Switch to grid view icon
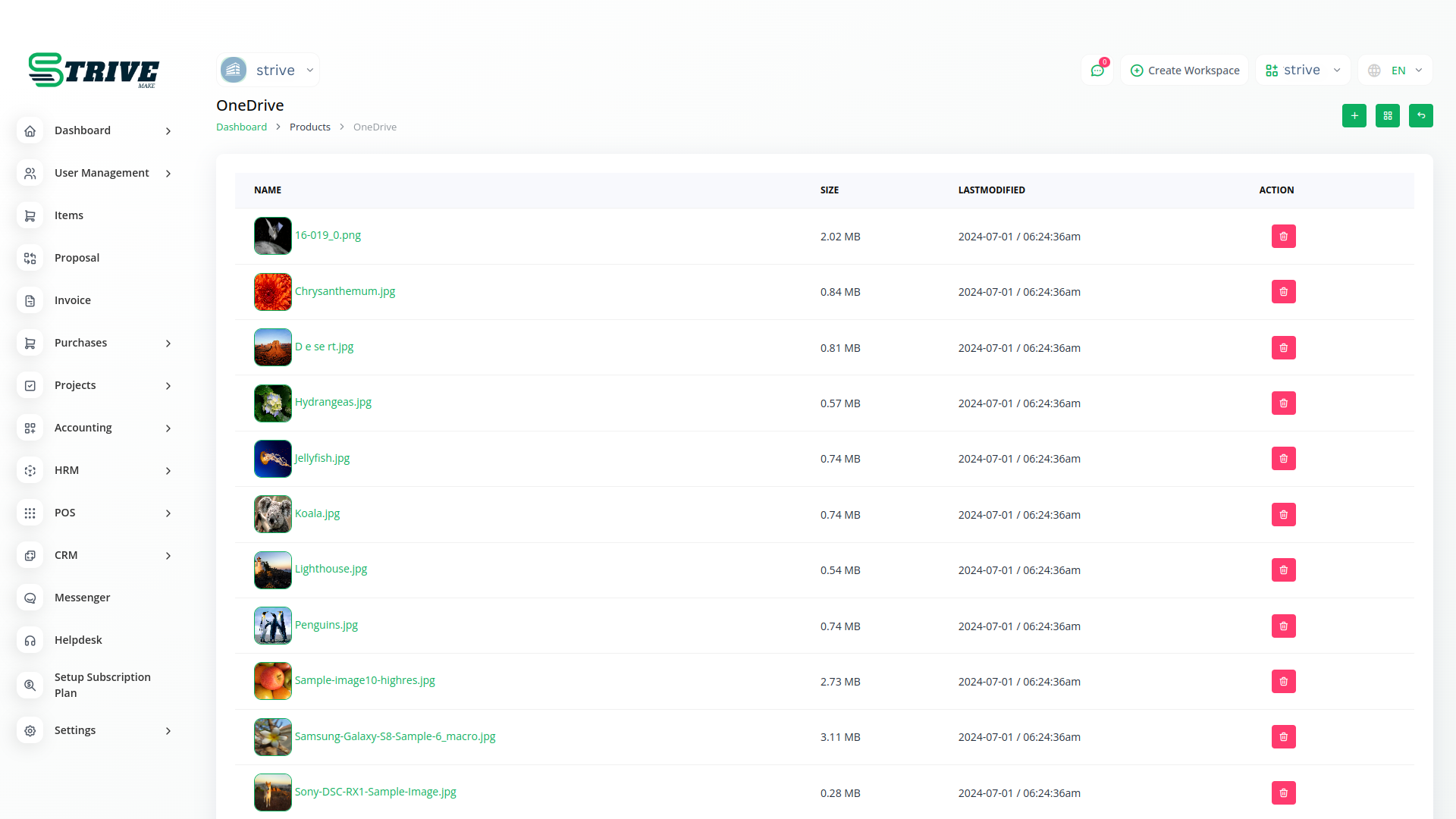The image size is (1456, 819). pyautogui.click(x=1387, y=116)
